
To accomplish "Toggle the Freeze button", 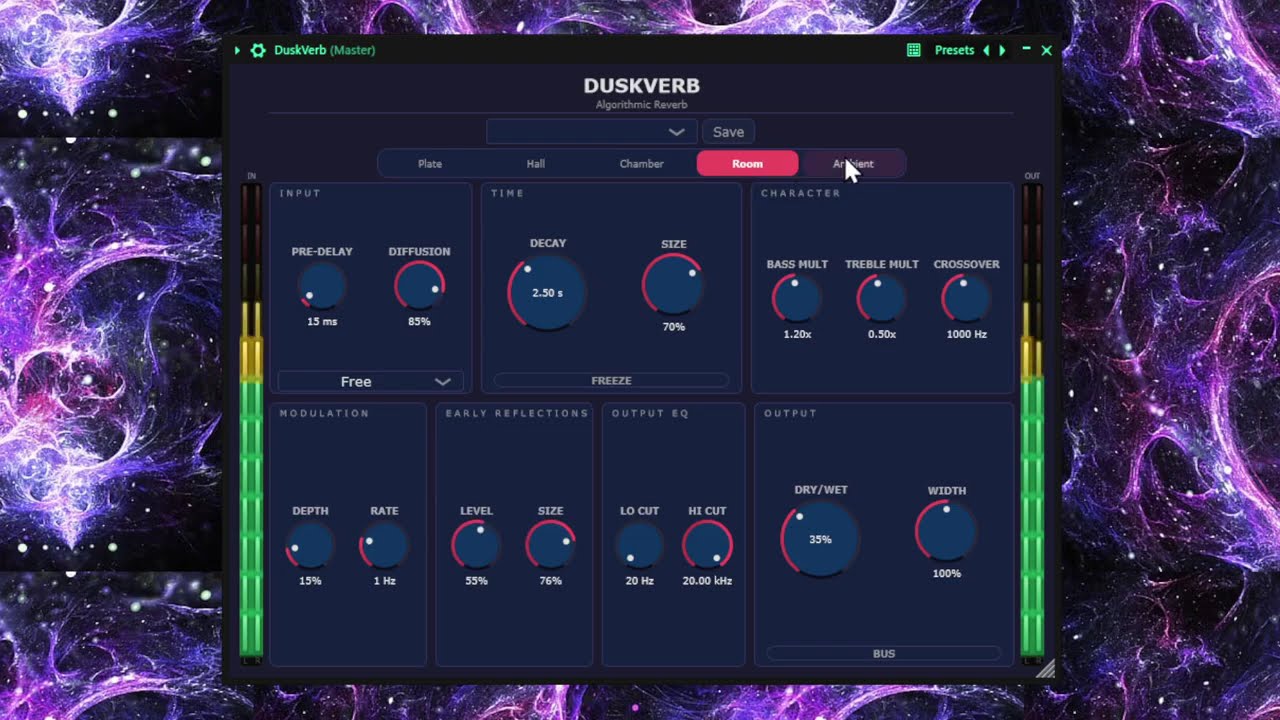I will click(x=611, y=381).
